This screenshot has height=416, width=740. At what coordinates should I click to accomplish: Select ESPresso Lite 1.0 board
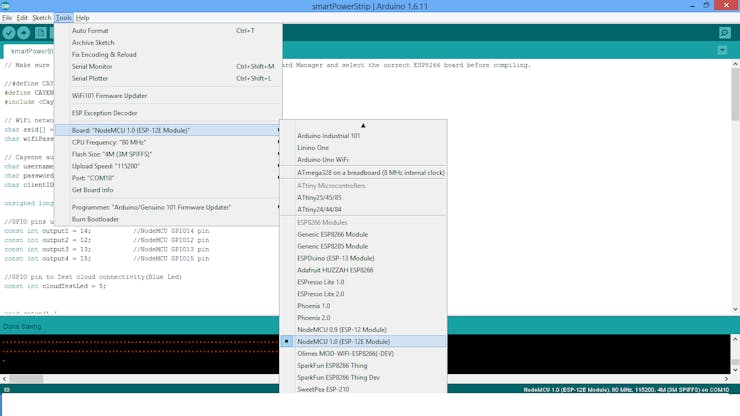pyautogui.click(x=363, y=282)
